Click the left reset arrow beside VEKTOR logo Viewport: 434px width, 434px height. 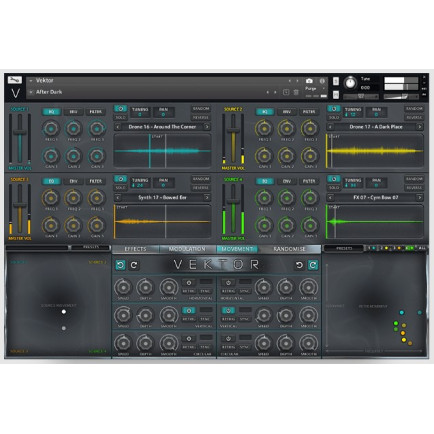120,265
